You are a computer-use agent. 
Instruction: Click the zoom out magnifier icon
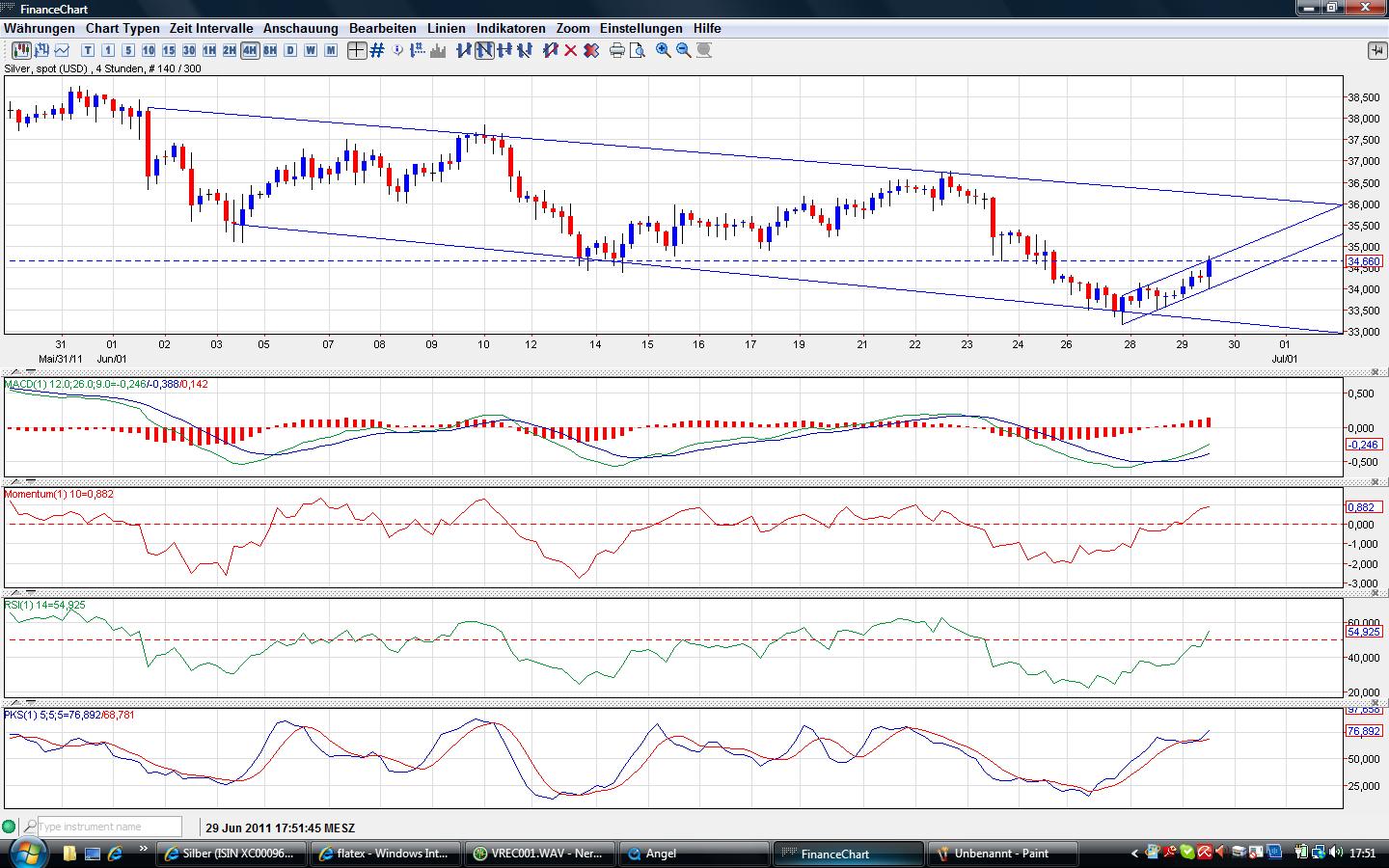coord(684,50)
